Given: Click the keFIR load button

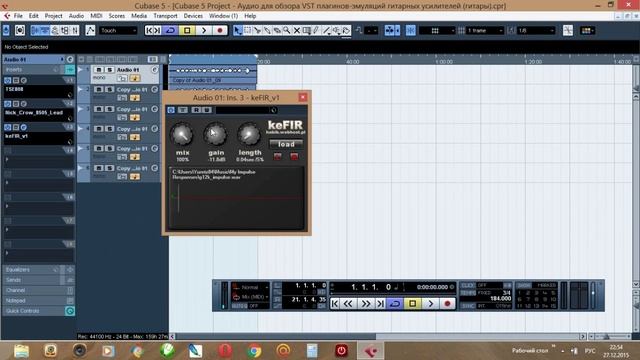Looking at the screenshot, I should pos(286,144).
